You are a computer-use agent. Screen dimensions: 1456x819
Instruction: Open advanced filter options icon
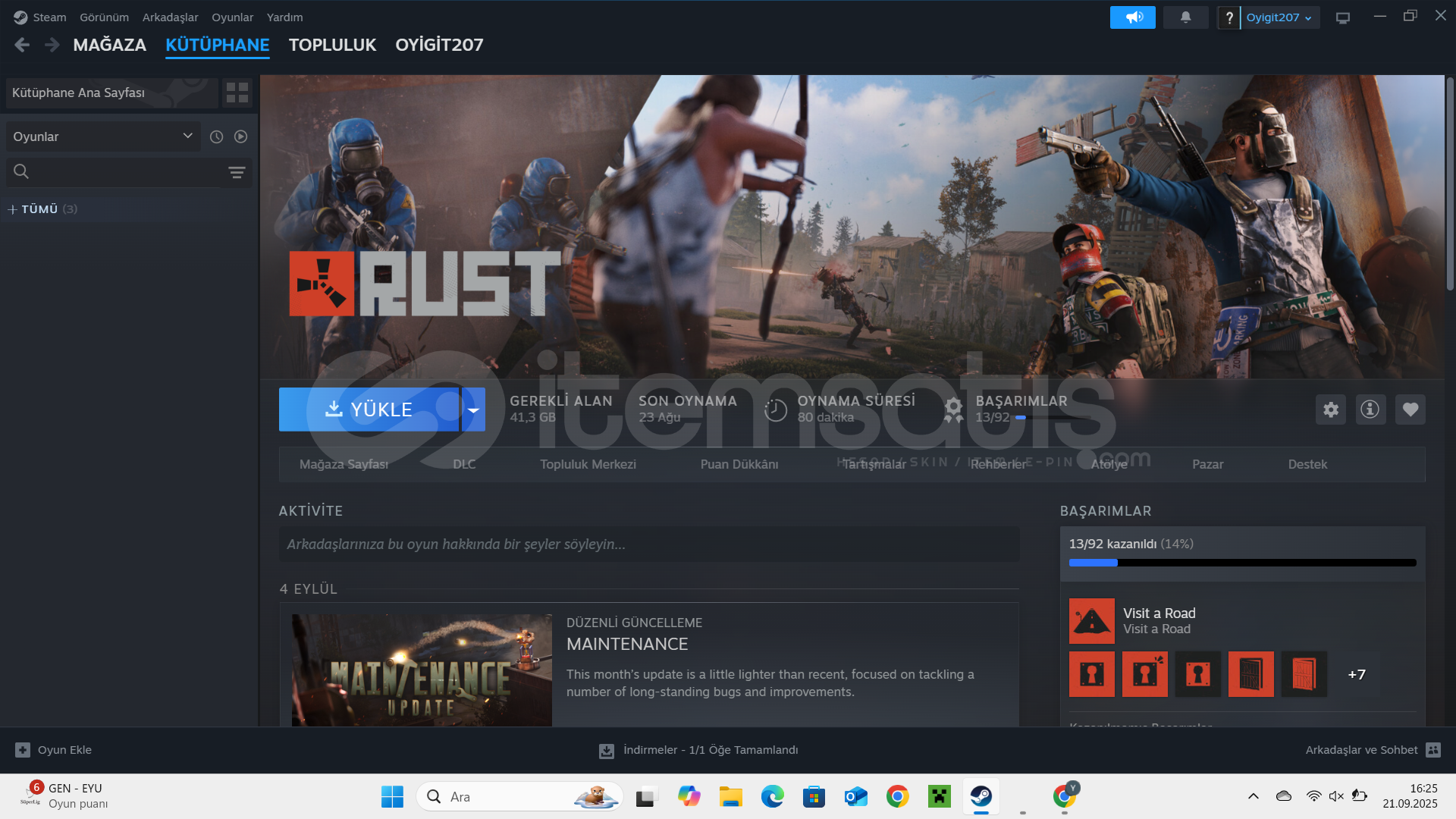[237, 172]
